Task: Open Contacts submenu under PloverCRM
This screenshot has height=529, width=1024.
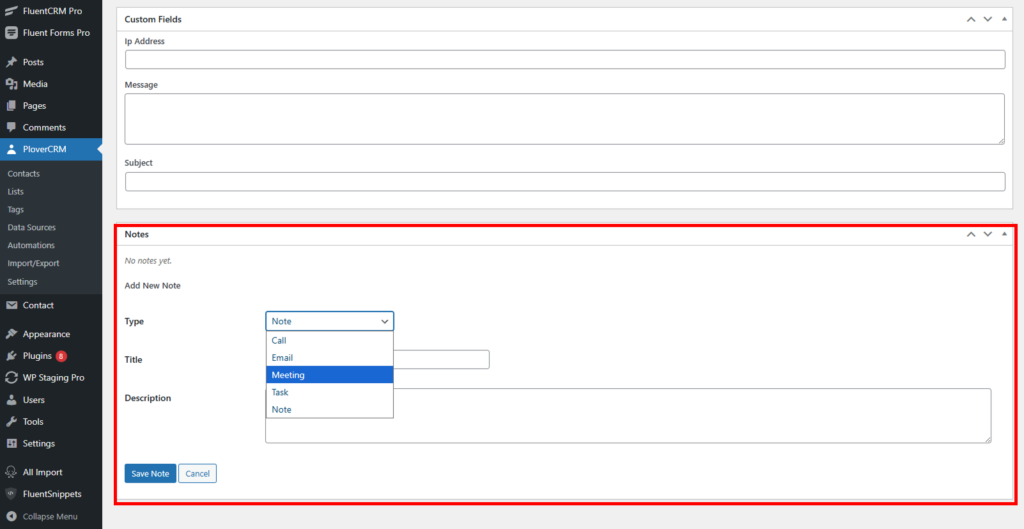Action: point(23,174)
